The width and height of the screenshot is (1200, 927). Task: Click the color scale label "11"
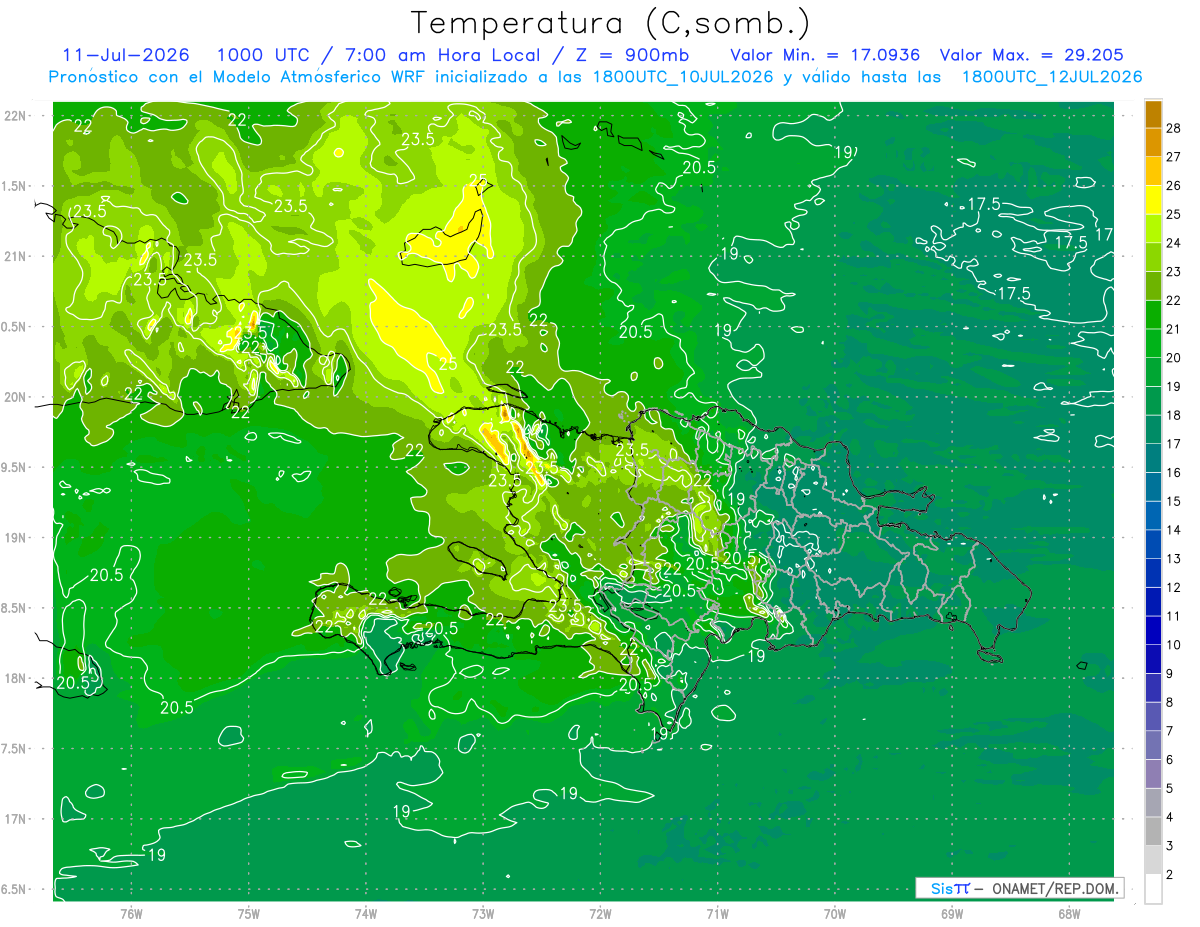pyautogui.click(x=1173, y=616)
